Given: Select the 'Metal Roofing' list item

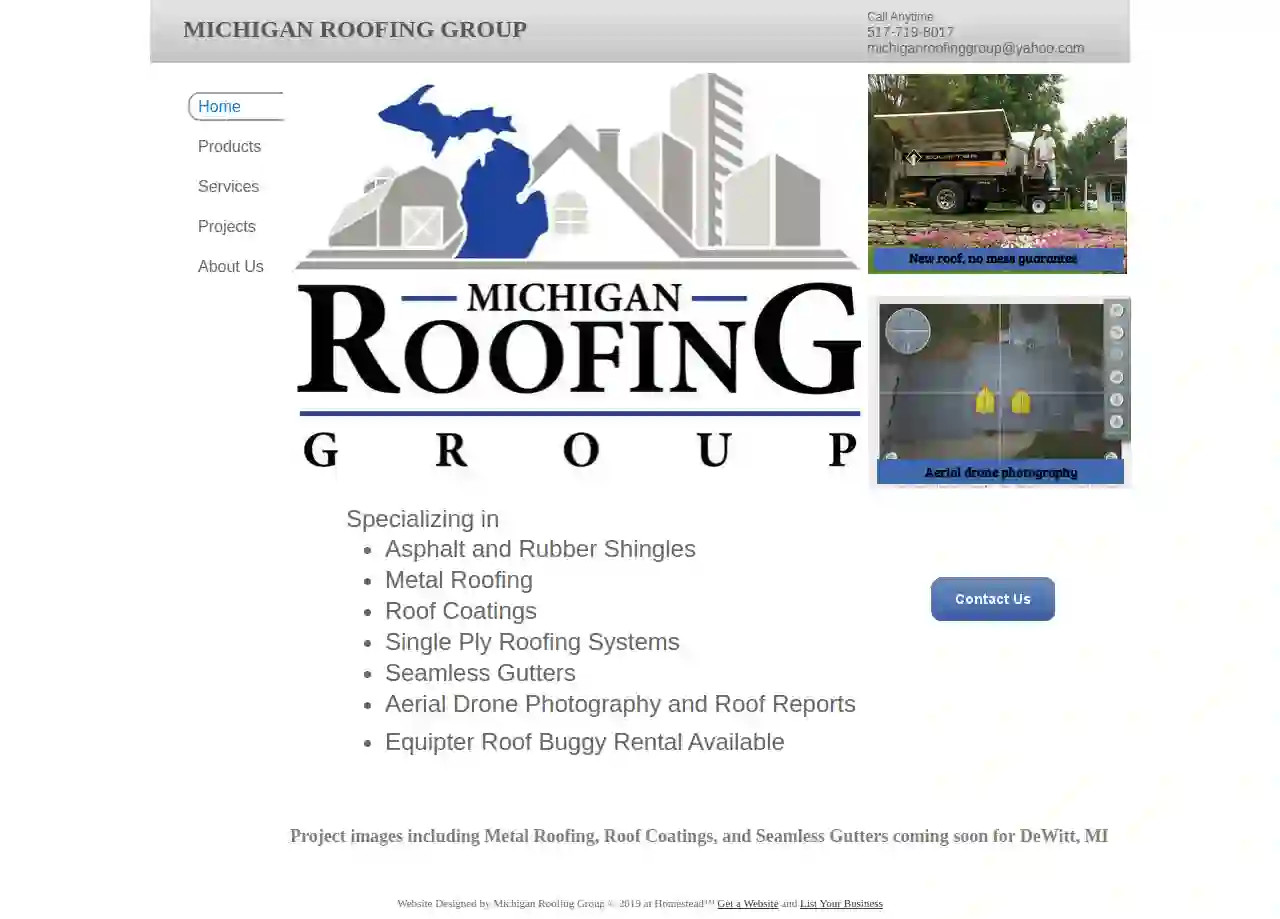Looking at the screenshot, I should pos(459,580).
